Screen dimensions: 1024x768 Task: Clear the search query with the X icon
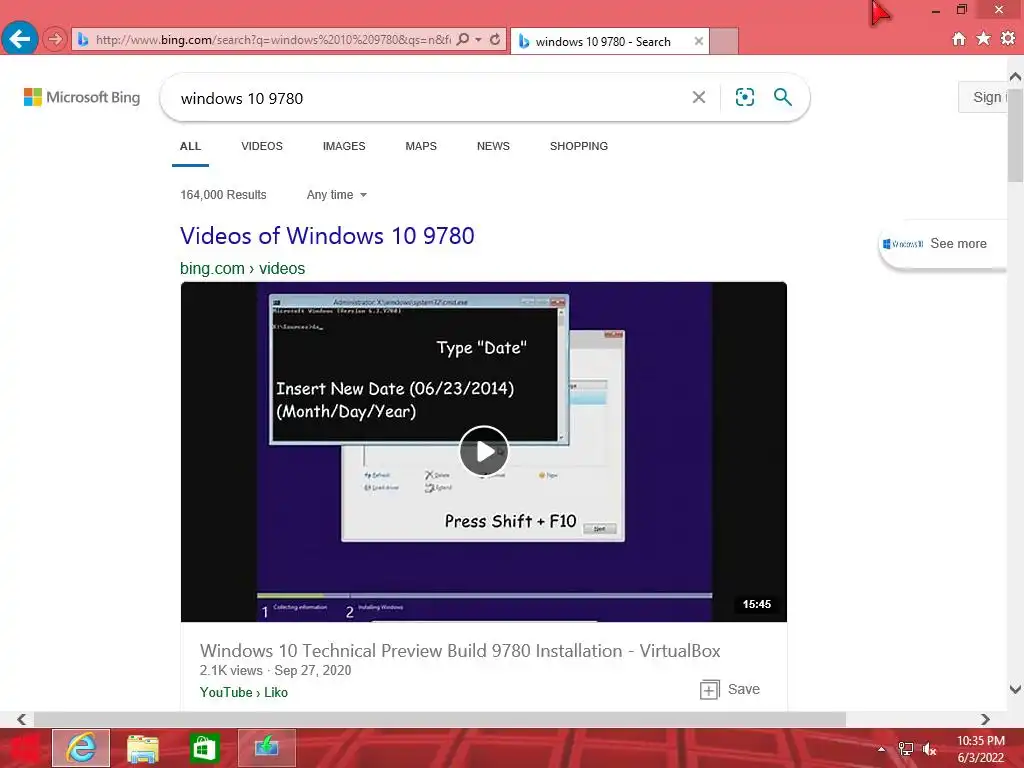click(699, 97)
